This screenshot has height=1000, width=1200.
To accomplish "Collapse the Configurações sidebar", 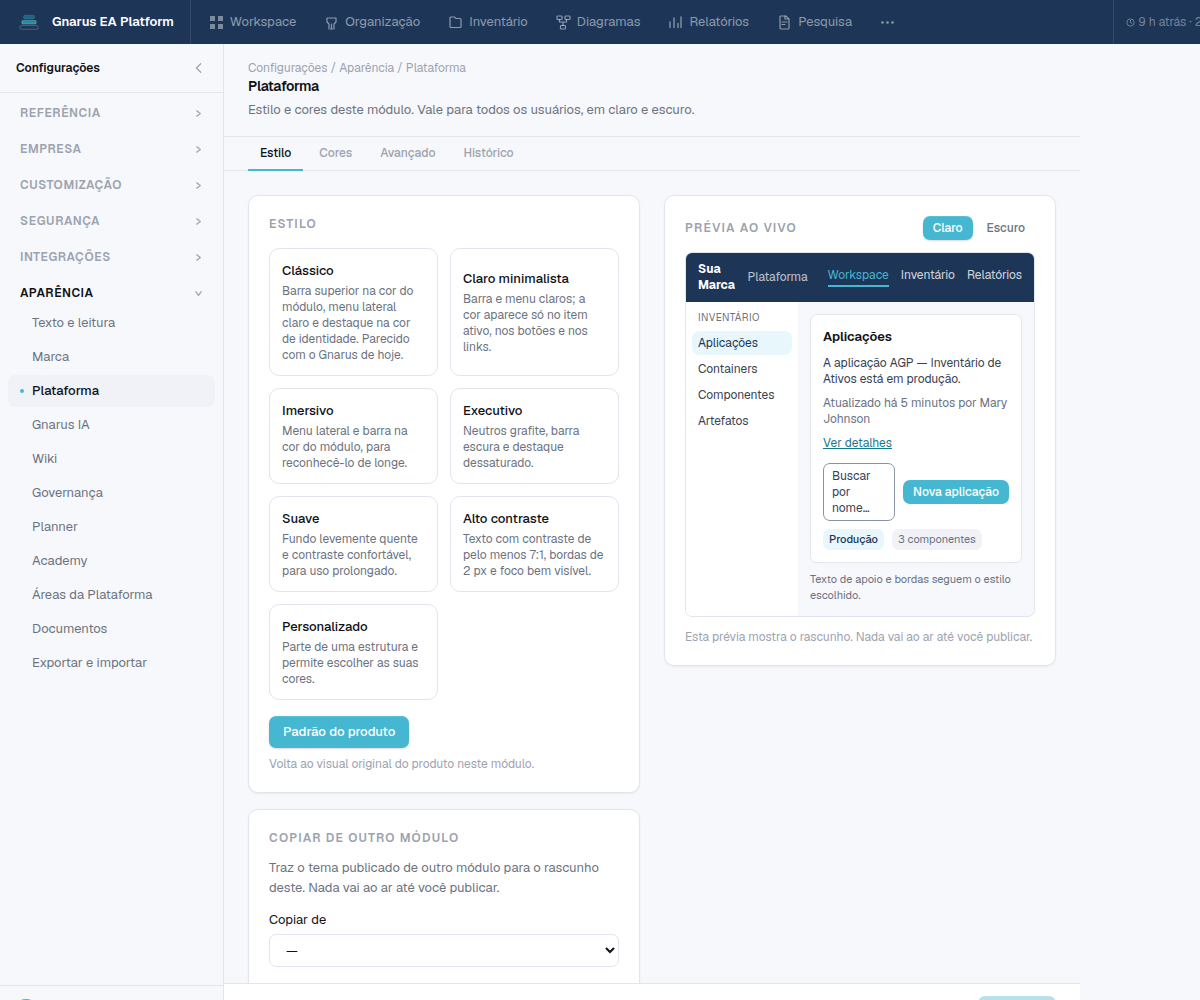I will click(198, 68).
